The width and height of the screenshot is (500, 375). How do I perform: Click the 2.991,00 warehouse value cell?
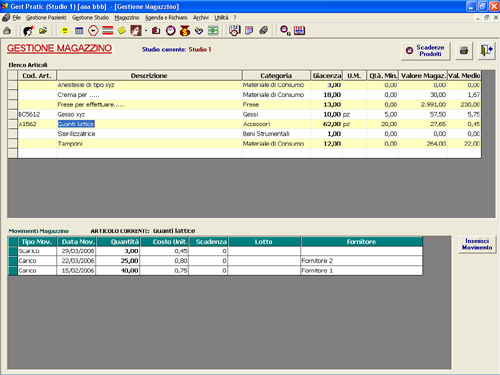(423, 105)
